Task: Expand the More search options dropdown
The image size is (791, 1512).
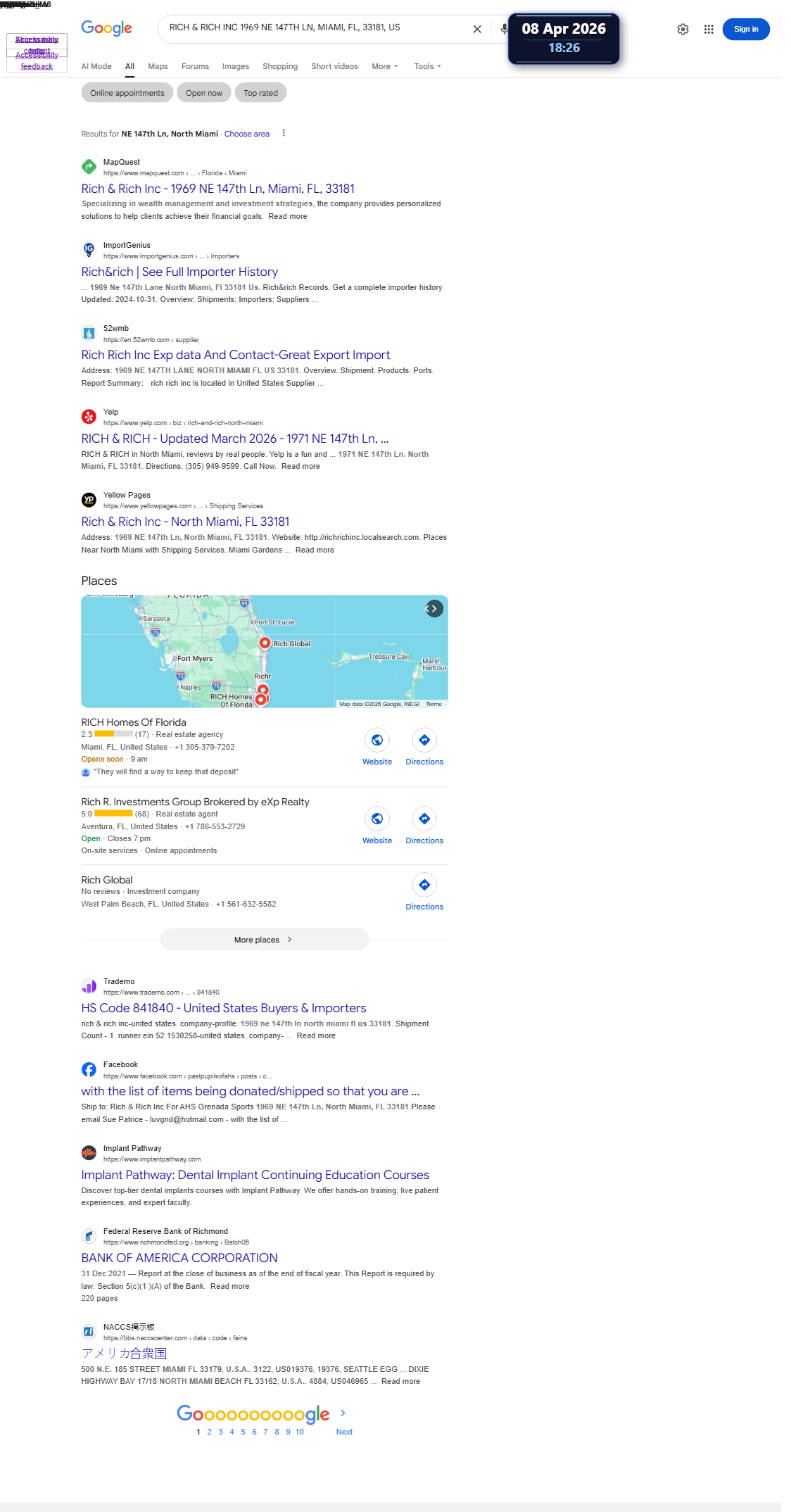Action: 385,66
